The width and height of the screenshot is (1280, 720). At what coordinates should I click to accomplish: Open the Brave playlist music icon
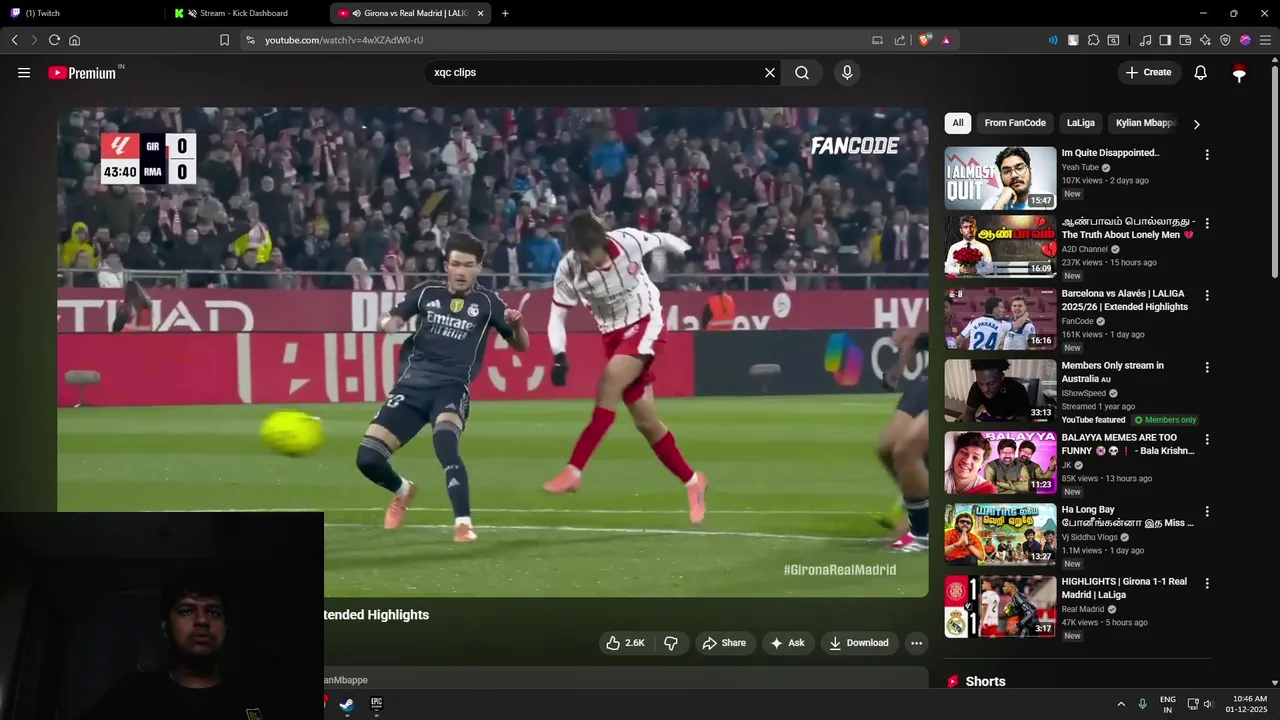[x=1146, y=40]
